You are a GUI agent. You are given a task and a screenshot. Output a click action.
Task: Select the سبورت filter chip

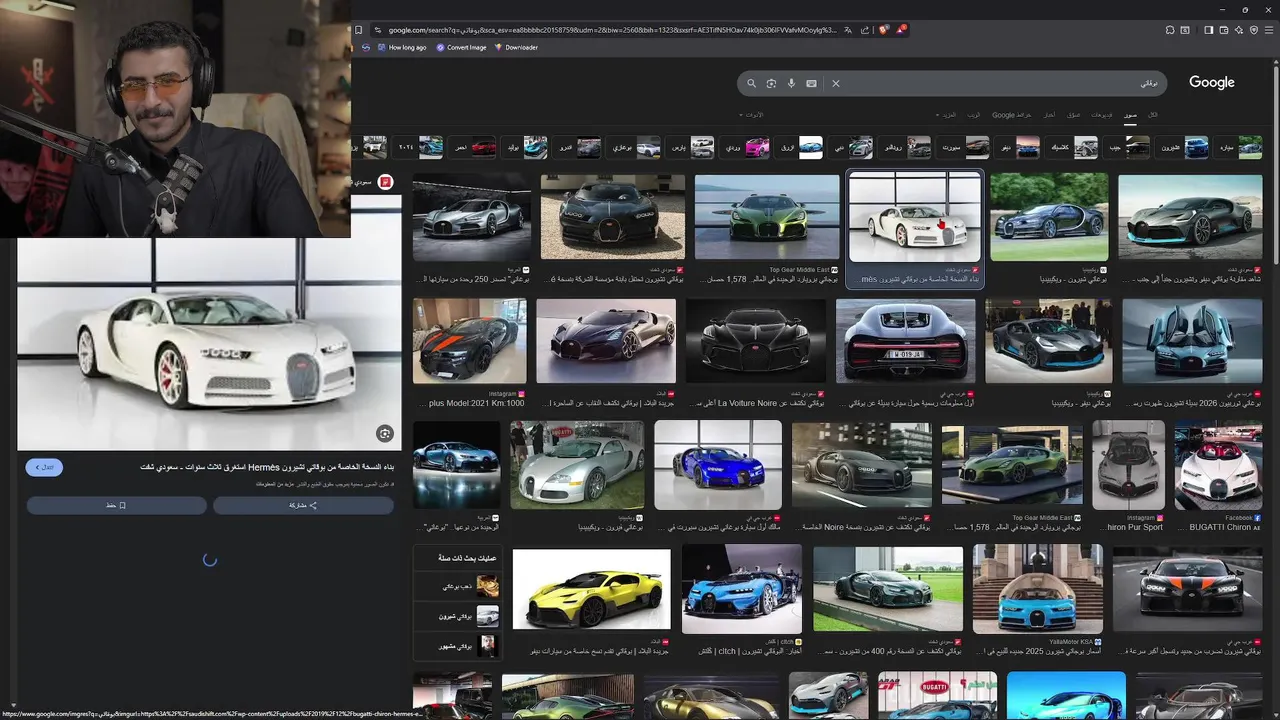point(963,147)
